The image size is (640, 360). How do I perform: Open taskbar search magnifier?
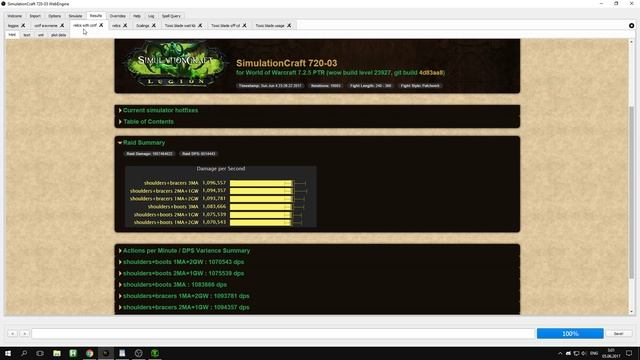(24, 353)
